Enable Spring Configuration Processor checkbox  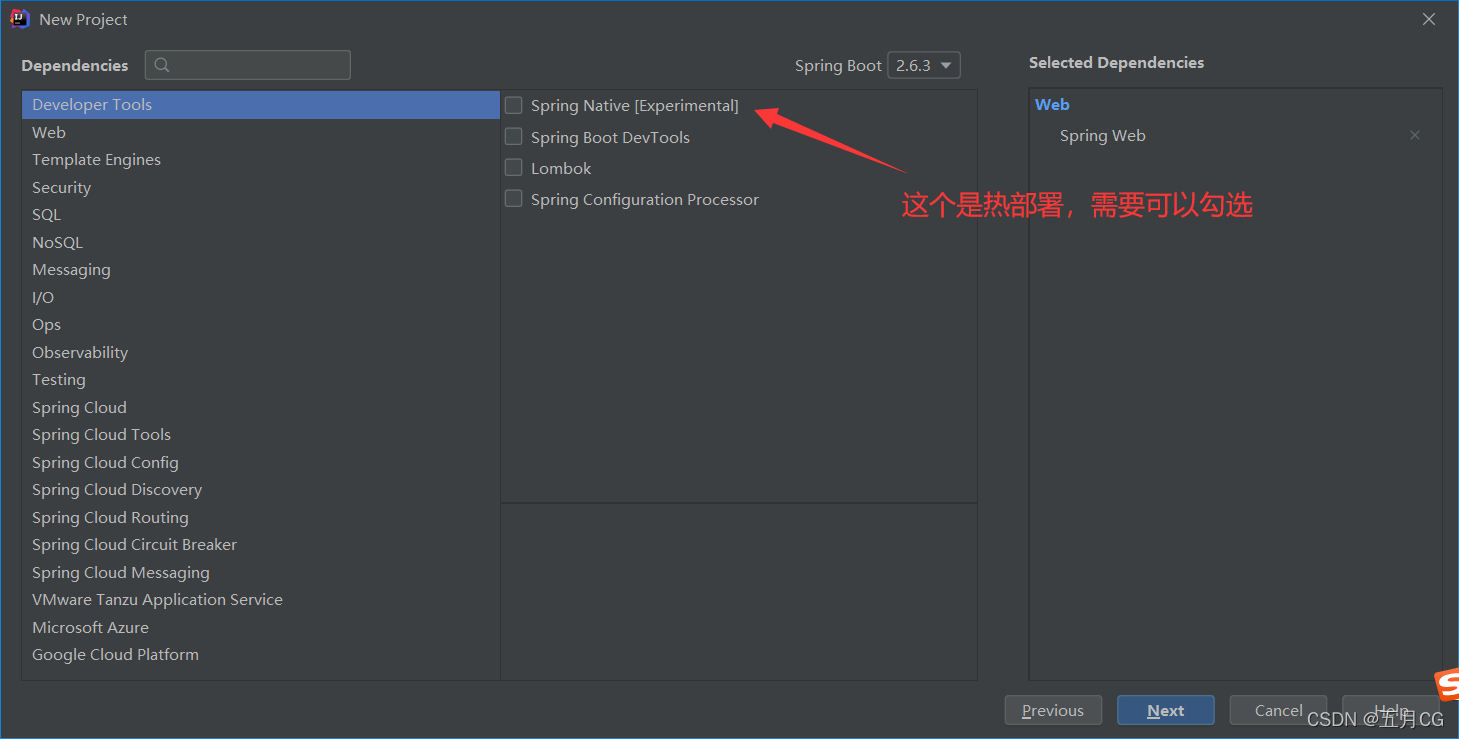[514, 198]
